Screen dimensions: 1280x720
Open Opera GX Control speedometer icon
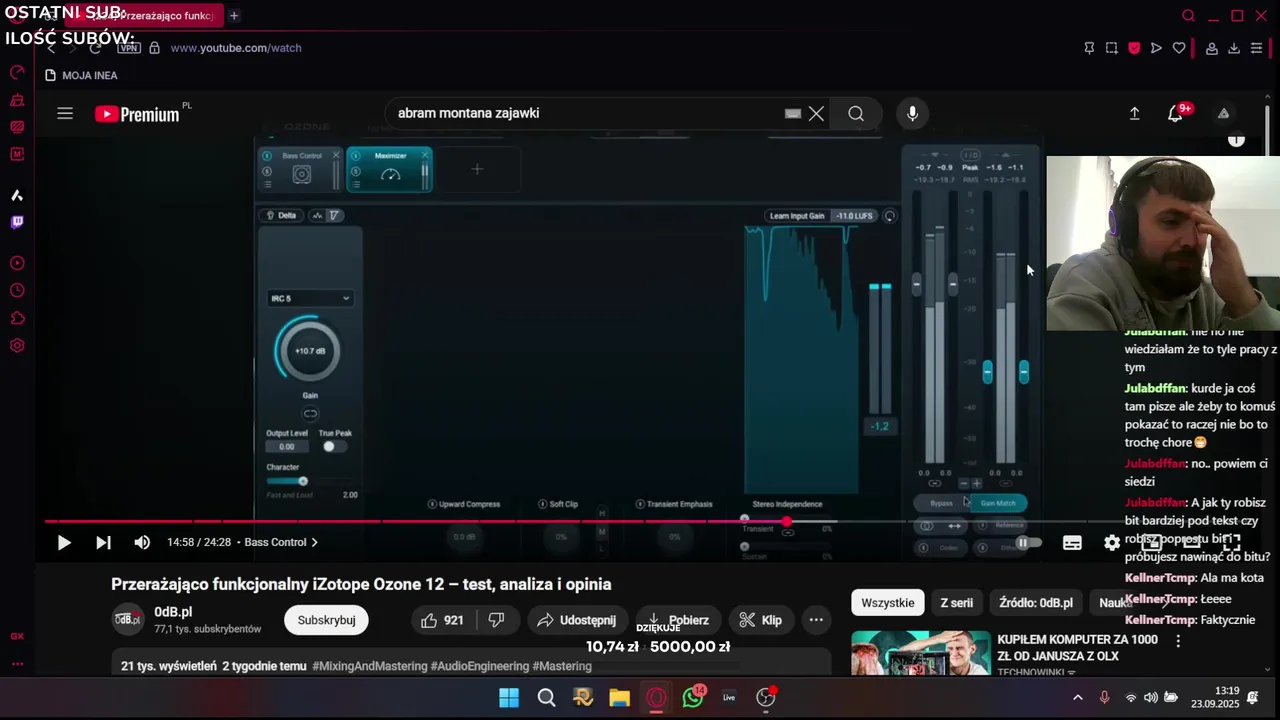pyautogui.click(x=17, y=72)
